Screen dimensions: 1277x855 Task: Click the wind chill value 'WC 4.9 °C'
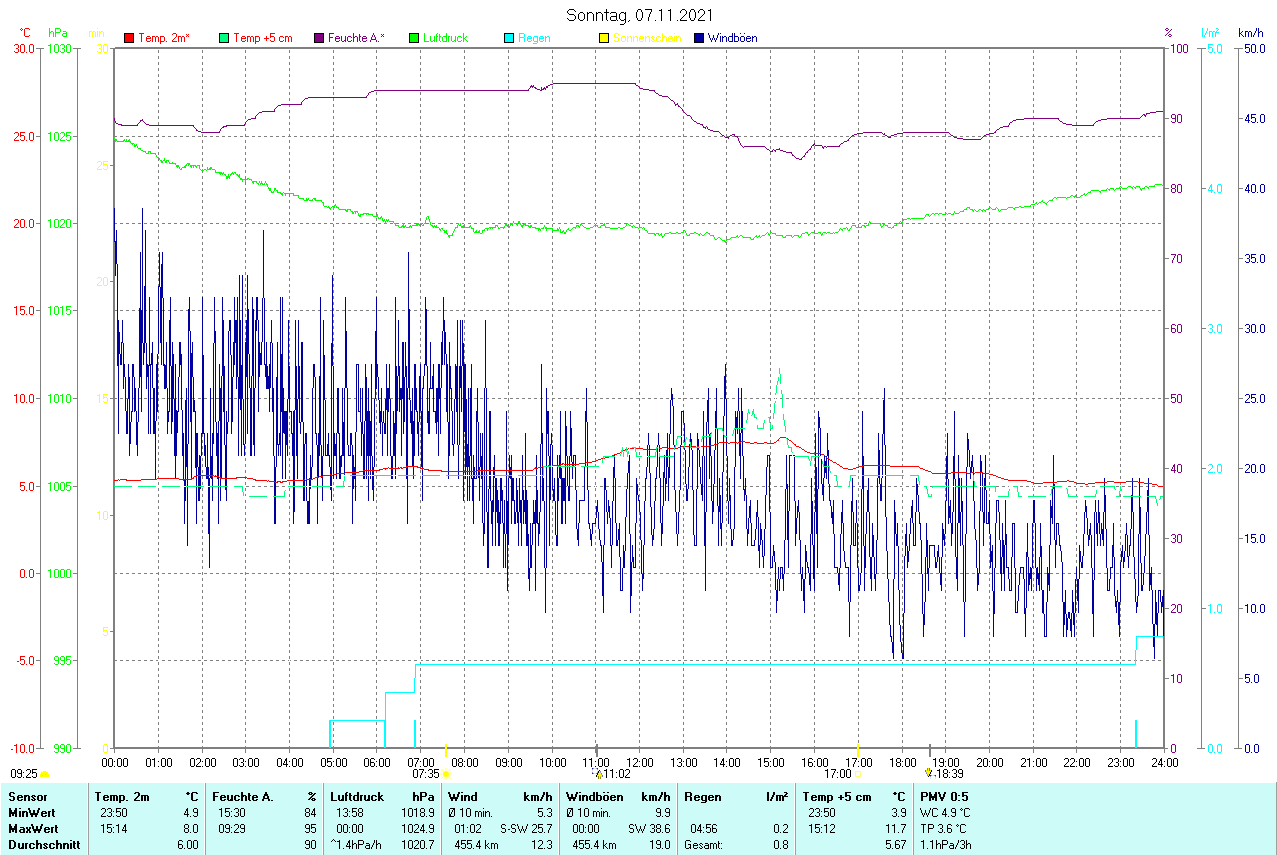click(945, 813)
